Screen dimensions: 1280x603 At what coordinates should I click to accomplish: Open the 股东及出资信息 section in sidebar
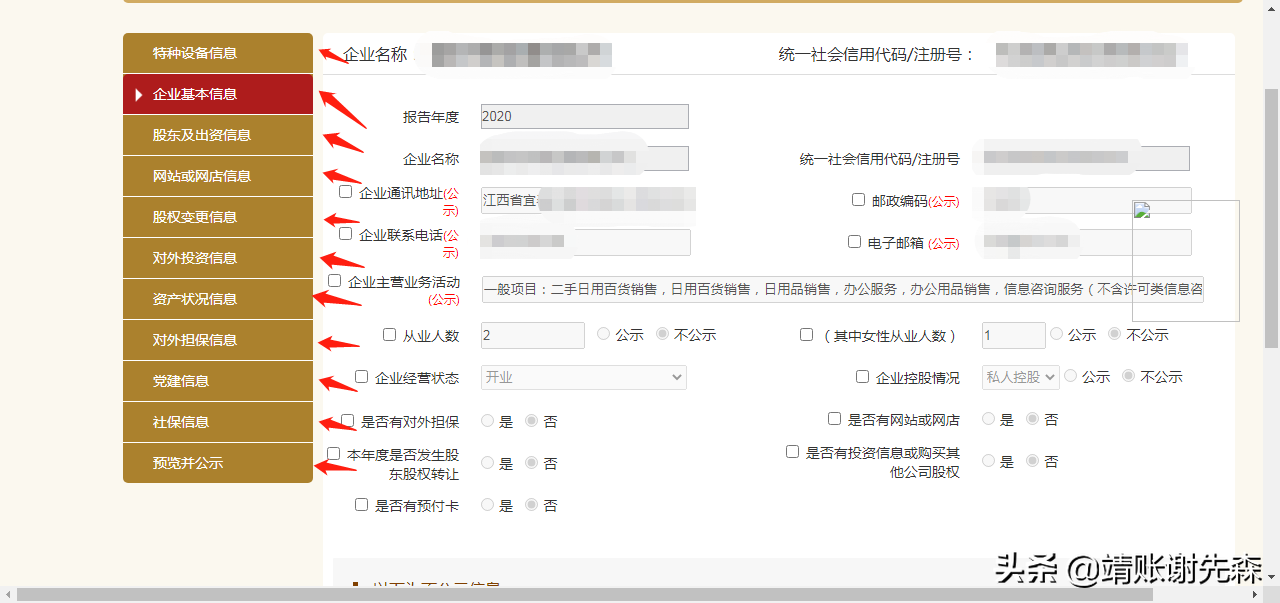tap(217, 135)
